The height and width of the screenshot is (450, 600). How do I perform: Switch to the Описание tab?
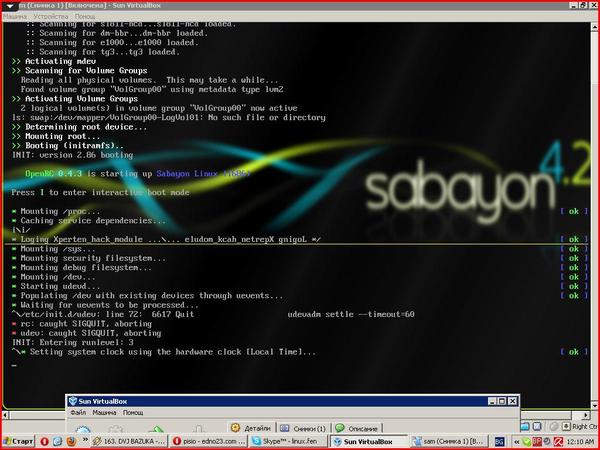pyautogui.click(x=357, y=428)
